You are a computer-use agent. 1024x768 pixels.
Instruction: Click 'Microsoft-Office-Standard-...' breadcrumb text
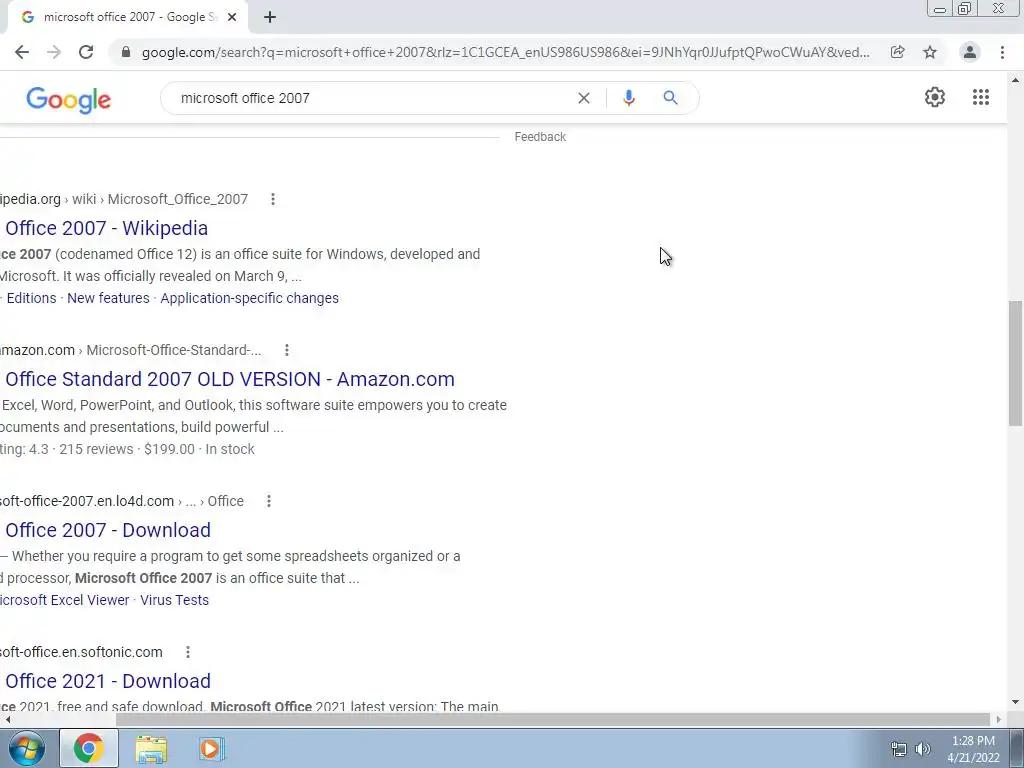174,350
